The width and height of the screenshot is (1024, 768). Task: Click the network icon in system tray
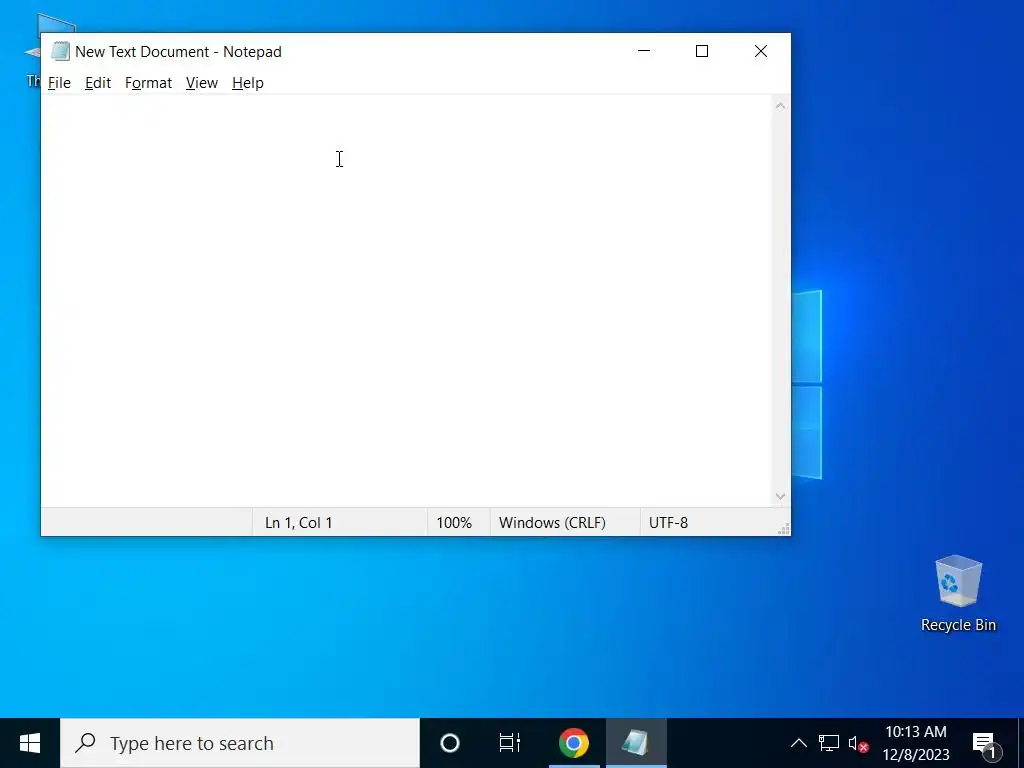click(x=829, y=743)
